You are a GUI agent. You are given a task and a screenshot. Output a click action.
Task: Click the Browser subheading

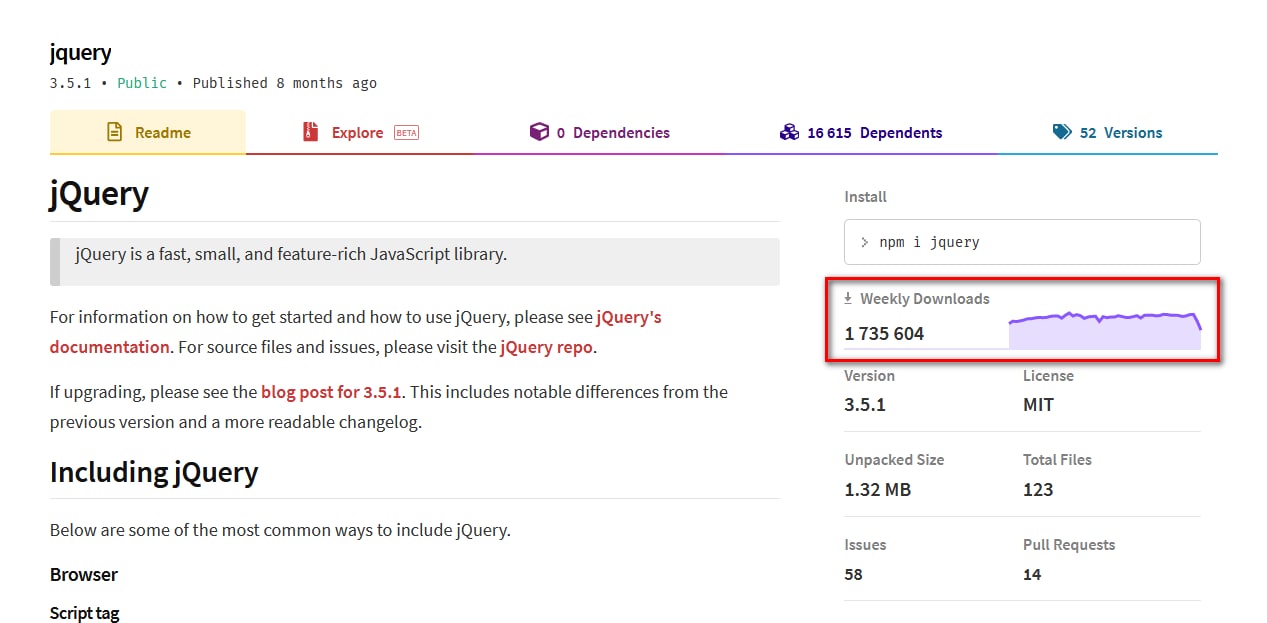84,574
